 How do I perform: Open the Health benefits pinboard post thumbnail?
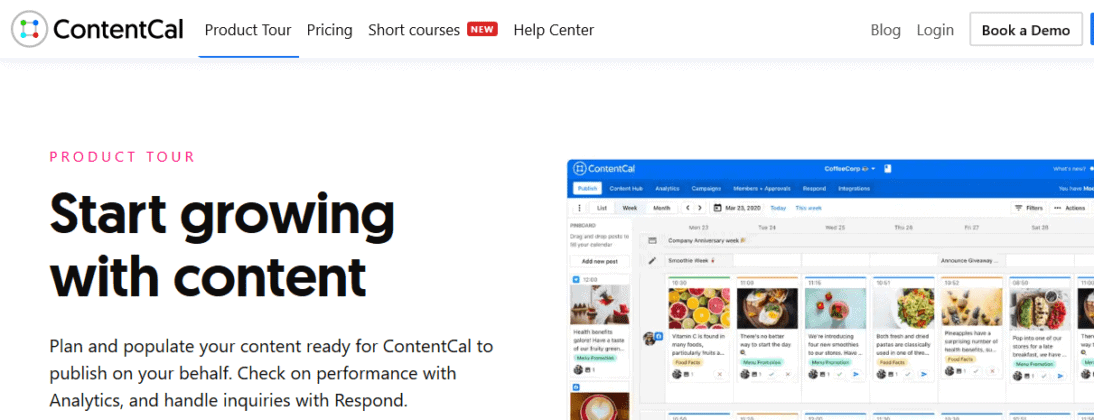coord(599,304)
